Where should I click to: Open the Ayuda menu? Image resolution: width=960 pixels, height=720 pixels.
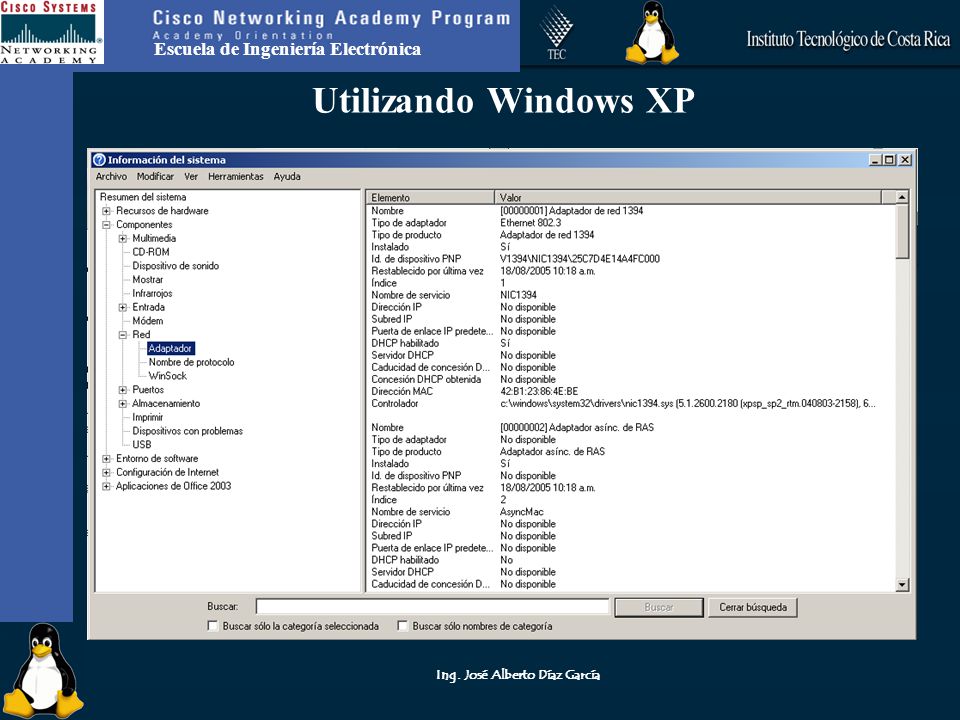tap(287, 176)
